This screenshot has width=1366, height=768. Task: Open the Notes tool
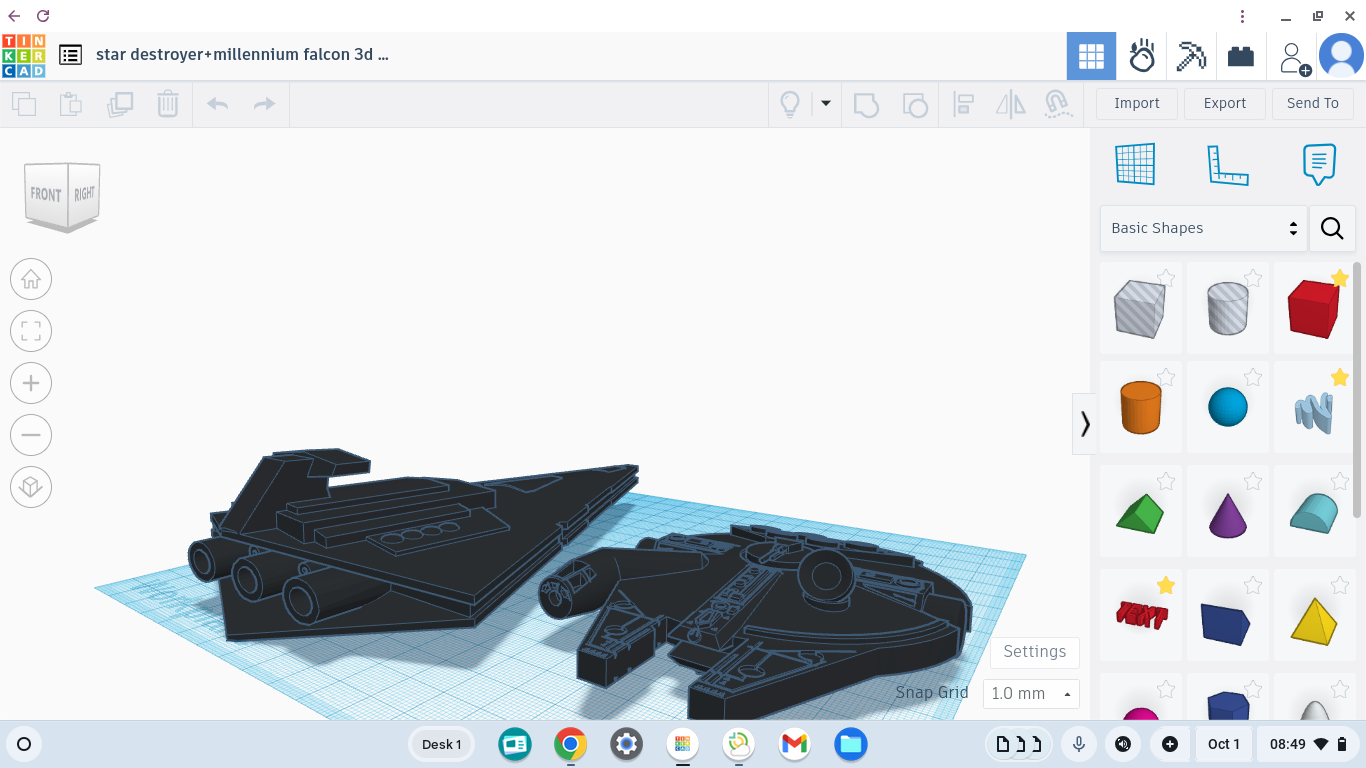tap(1319, 164)
